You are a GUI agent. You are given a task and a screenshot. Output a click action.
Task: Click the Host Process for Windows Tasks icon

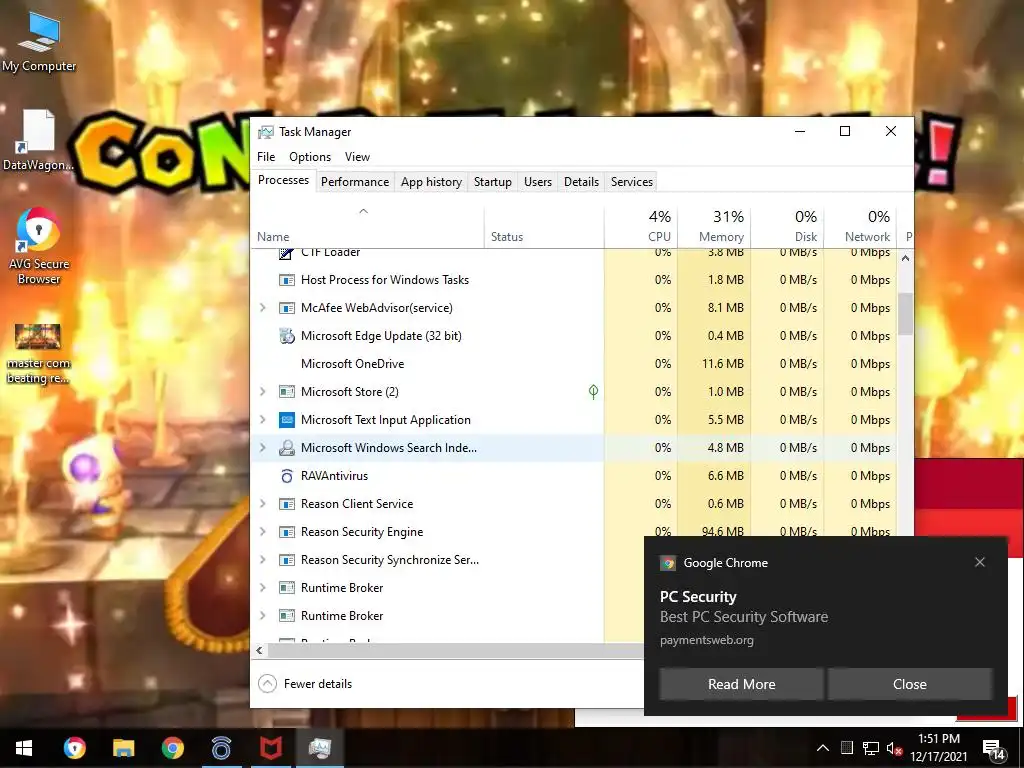click(x=287, y=280)
